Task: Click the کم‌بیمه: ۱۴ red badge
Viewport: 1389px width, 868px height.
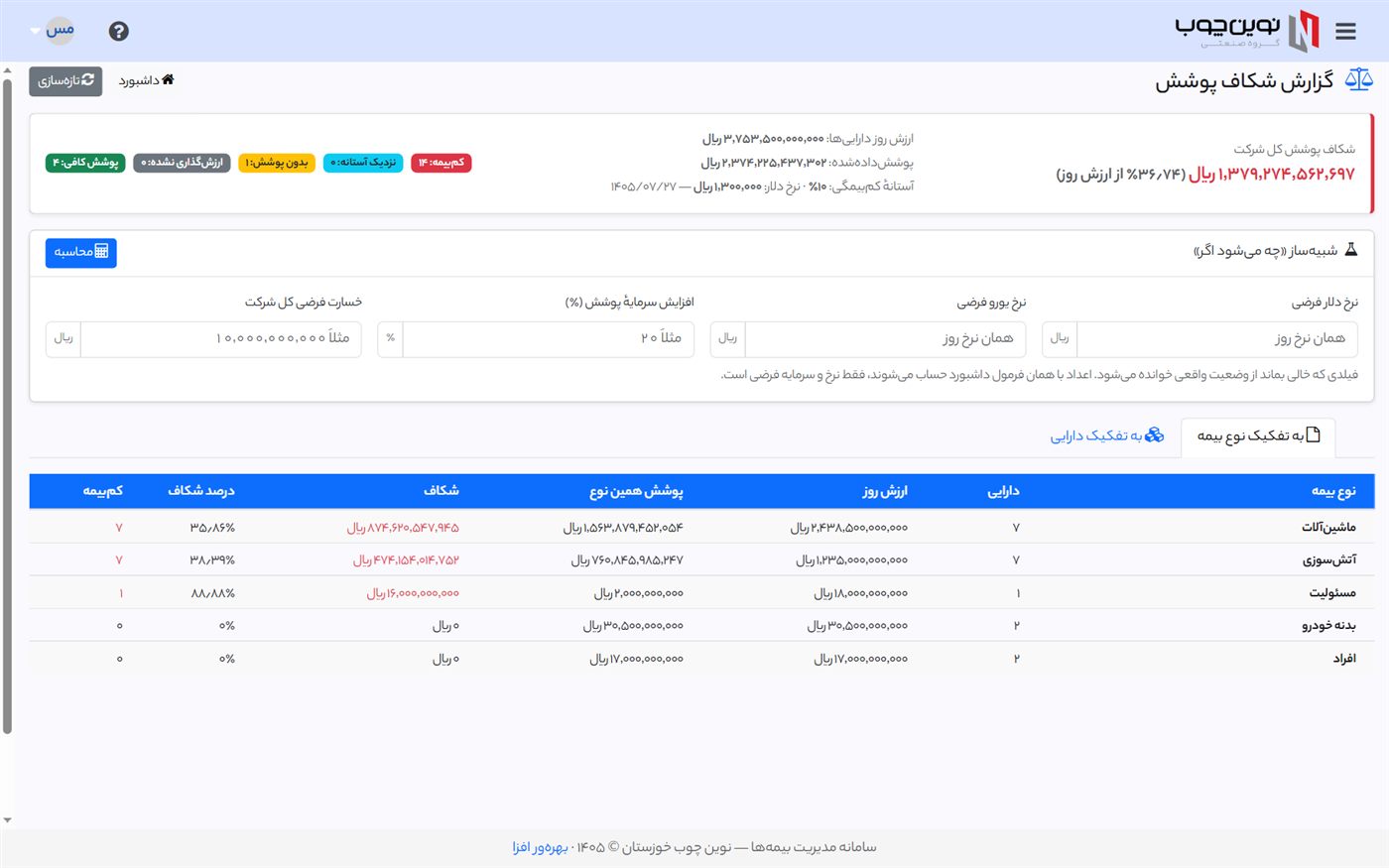Action: [x=441, y=163]
